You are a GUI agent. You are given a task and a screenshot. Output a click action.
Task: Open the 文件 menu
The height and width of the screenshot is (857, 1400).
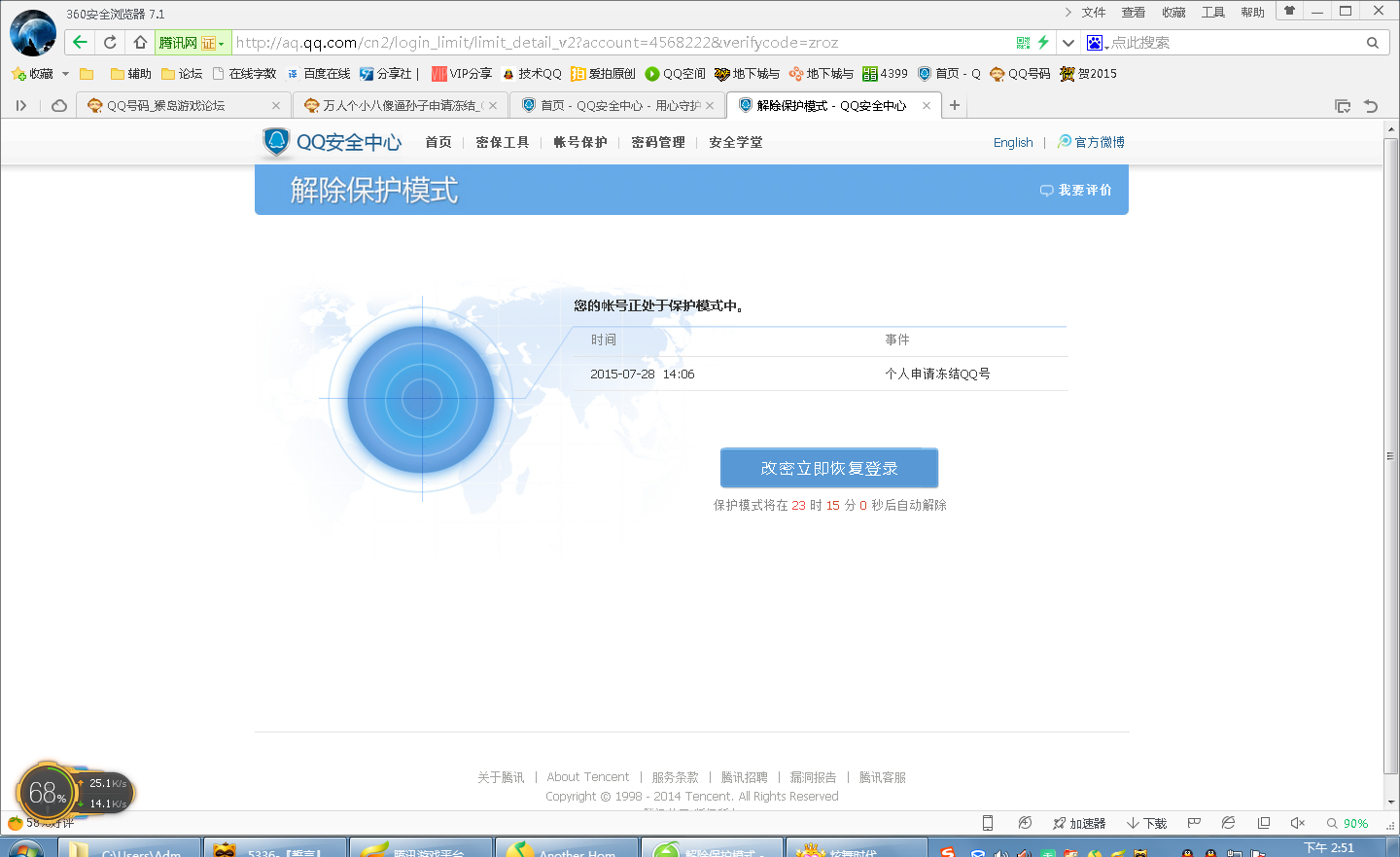pyautogui.click(x=1094, y=13)
